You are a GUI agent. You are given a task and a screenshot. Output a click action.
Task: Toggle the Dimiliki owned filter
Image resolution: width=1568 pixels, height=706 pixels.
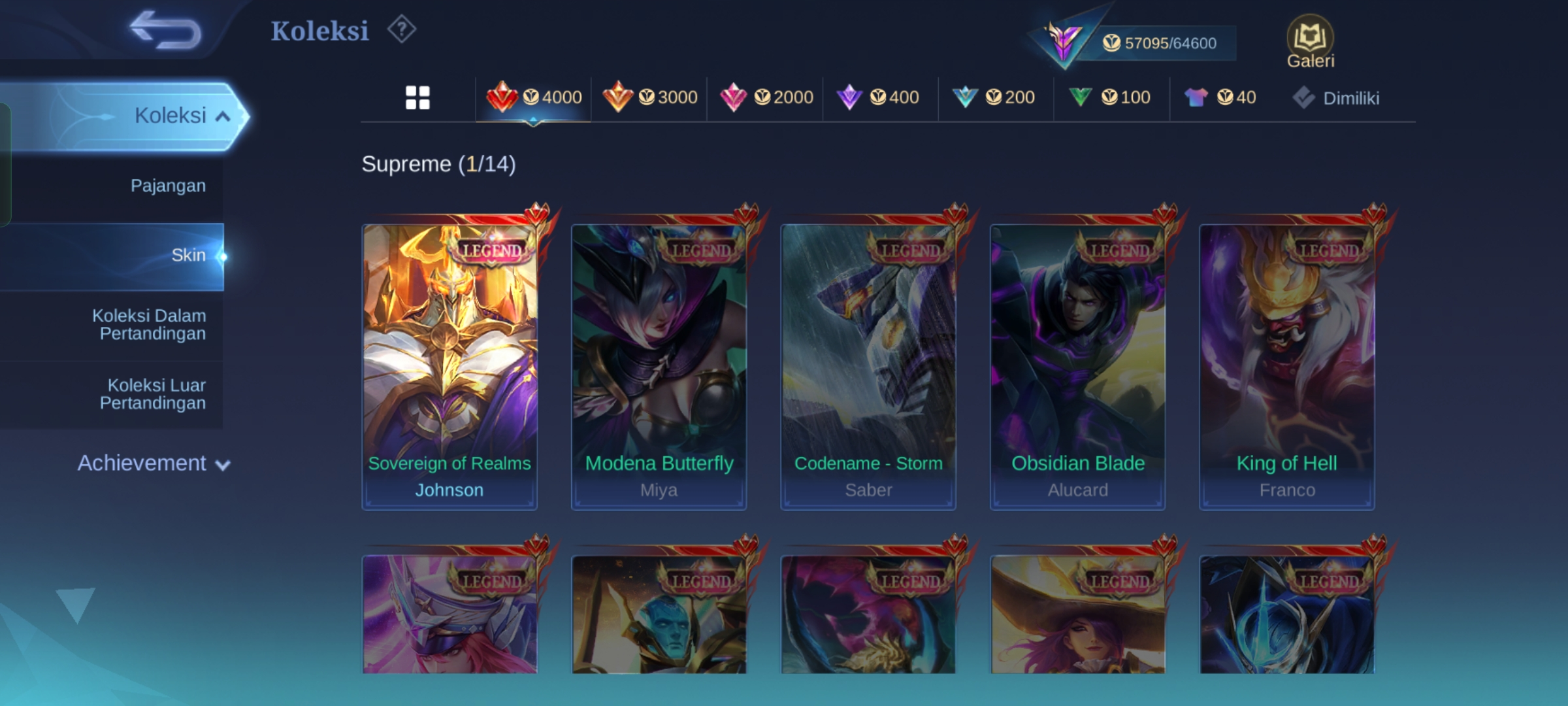point(1336,98)
